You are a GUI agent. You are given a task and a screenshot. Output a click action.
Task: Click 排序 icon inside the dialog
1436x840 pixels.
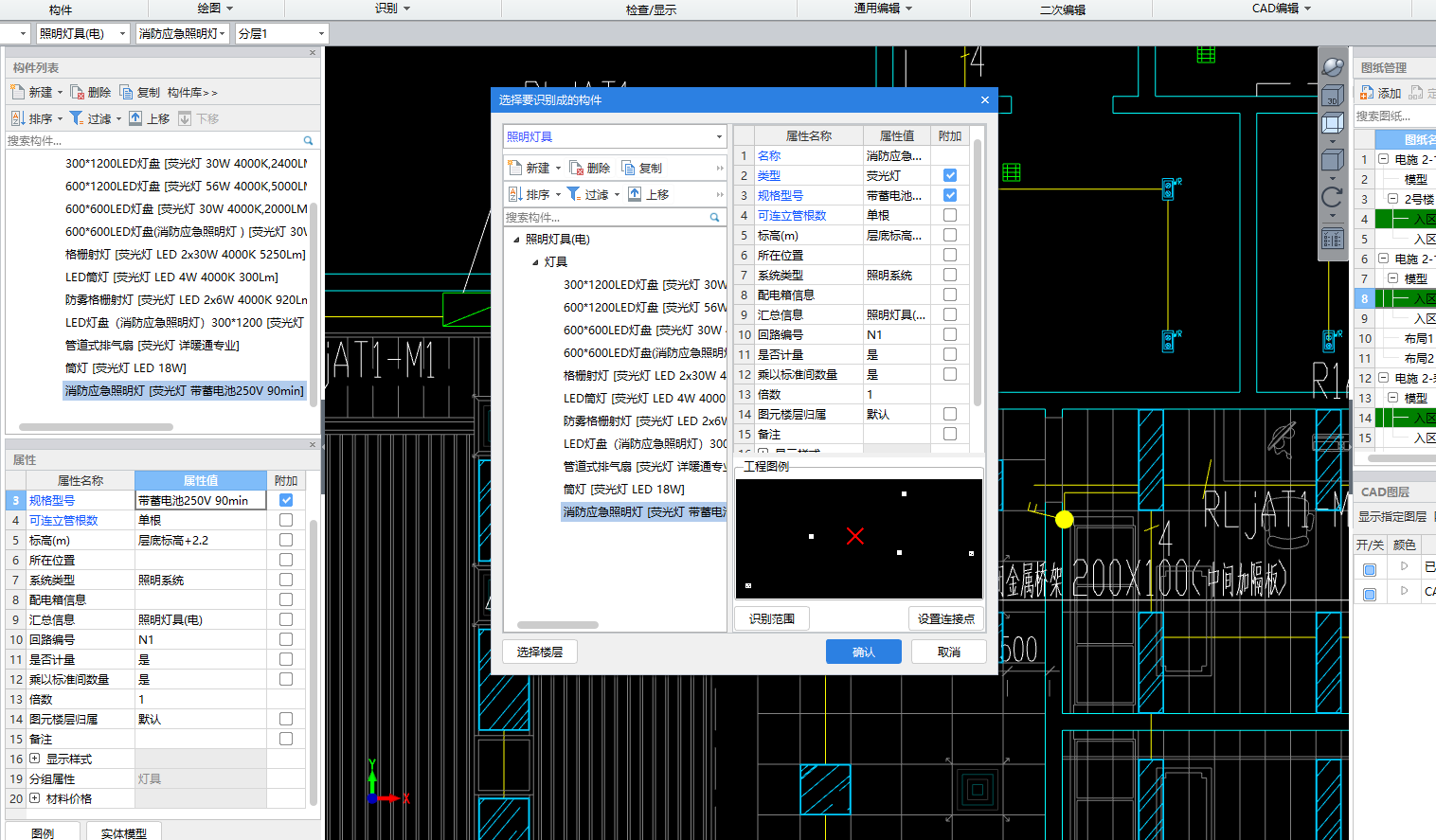tap(515, 194)
